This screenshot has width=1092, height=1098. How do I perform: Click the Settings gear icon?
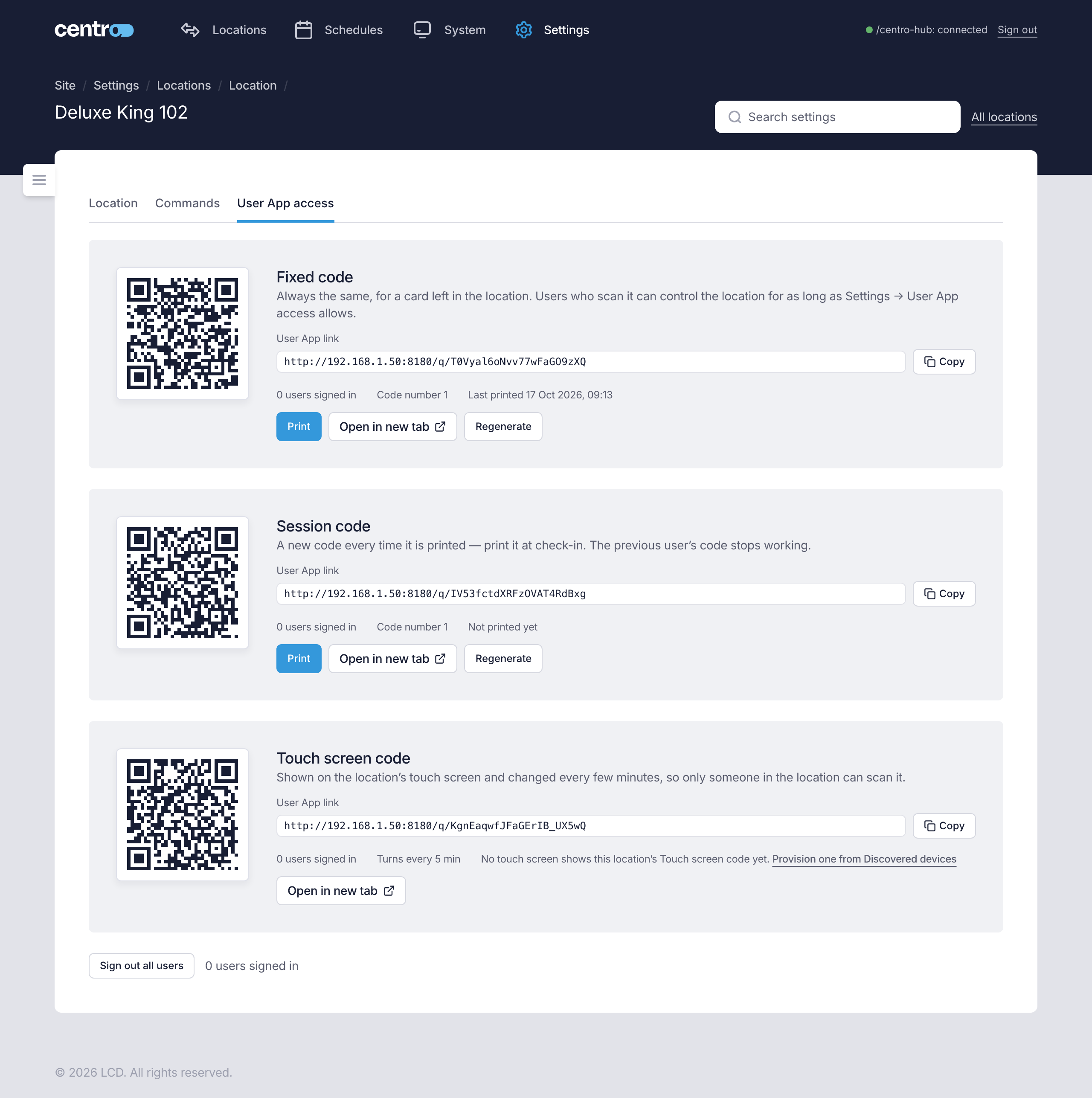point(523,29)
